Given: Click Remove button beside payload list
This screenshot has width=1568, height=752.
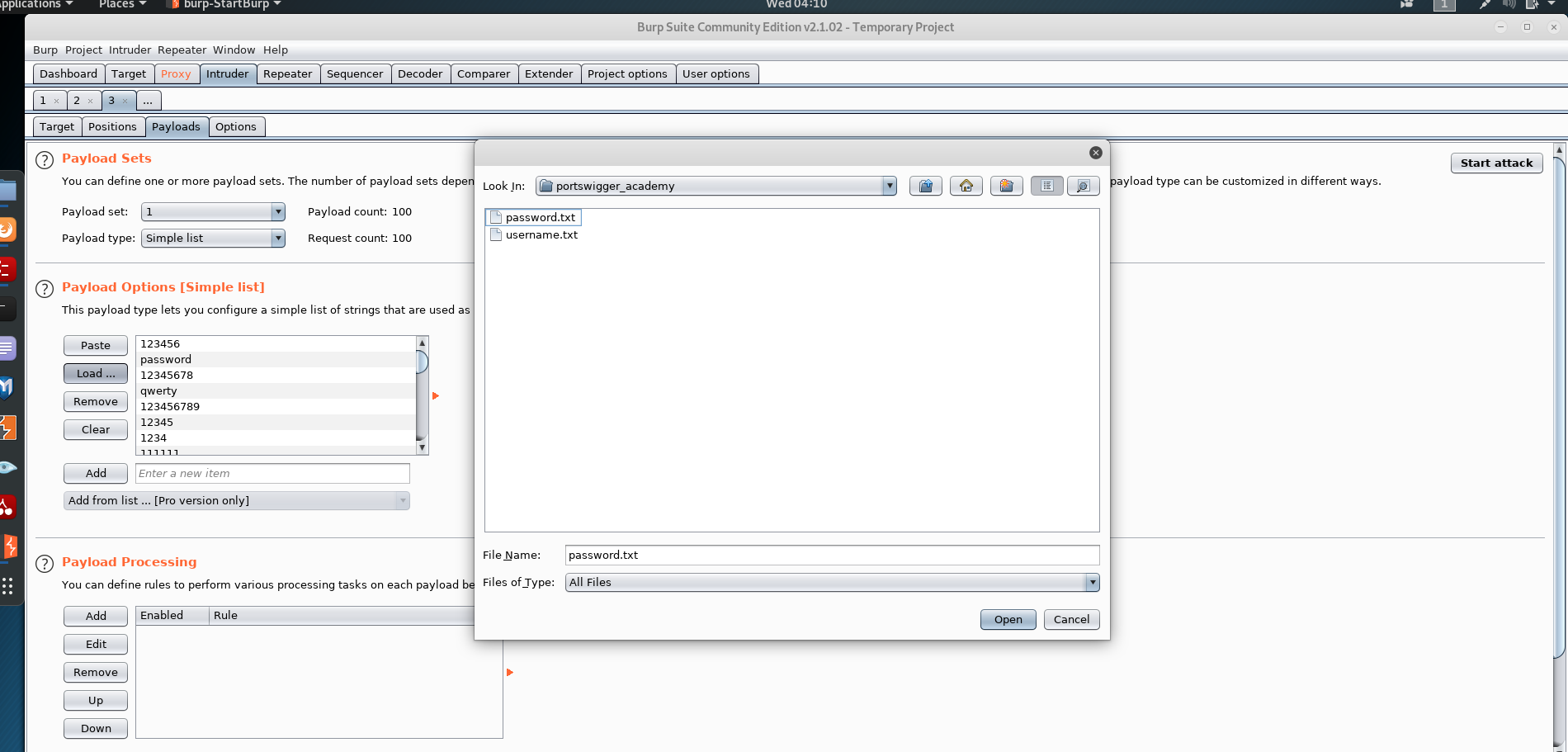Looking at the screenshot, I should tap(96, 401).
